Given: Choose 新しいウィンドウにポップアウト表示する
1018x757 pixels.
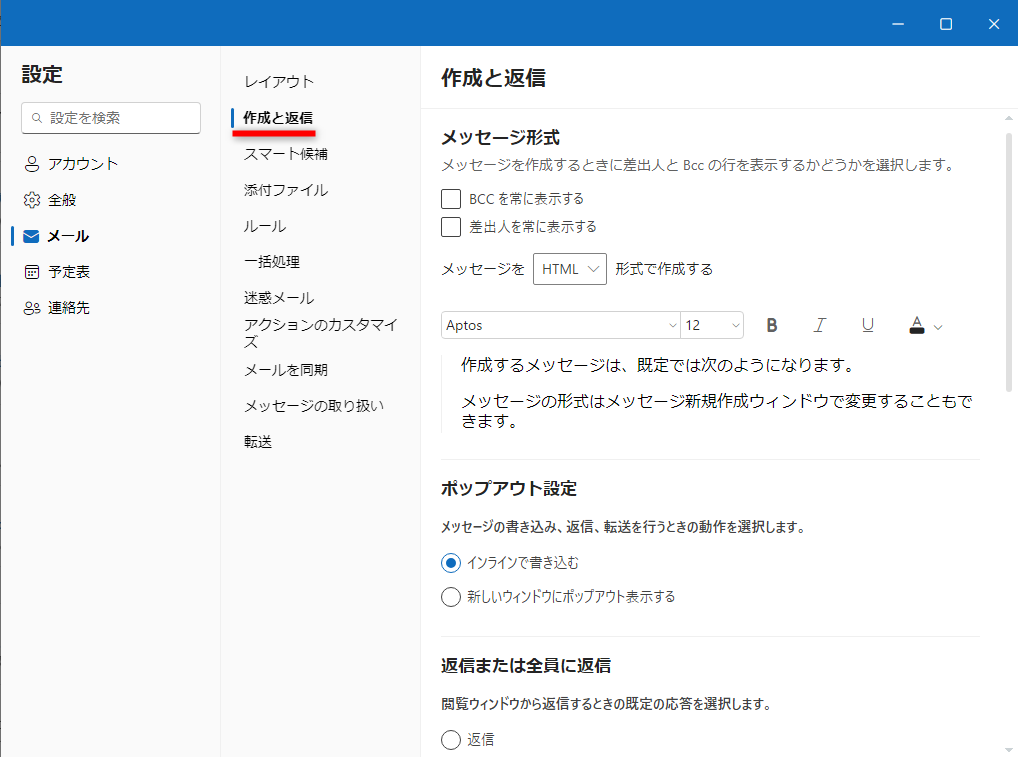Looking at the screenshot, I should (x=450, y=597).
